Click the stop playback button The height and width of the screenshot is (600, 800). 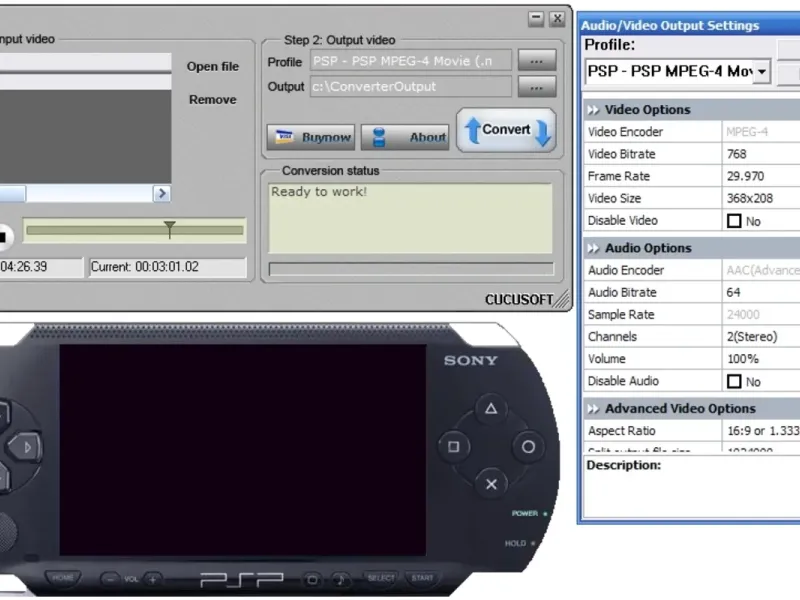click(3, 237)
